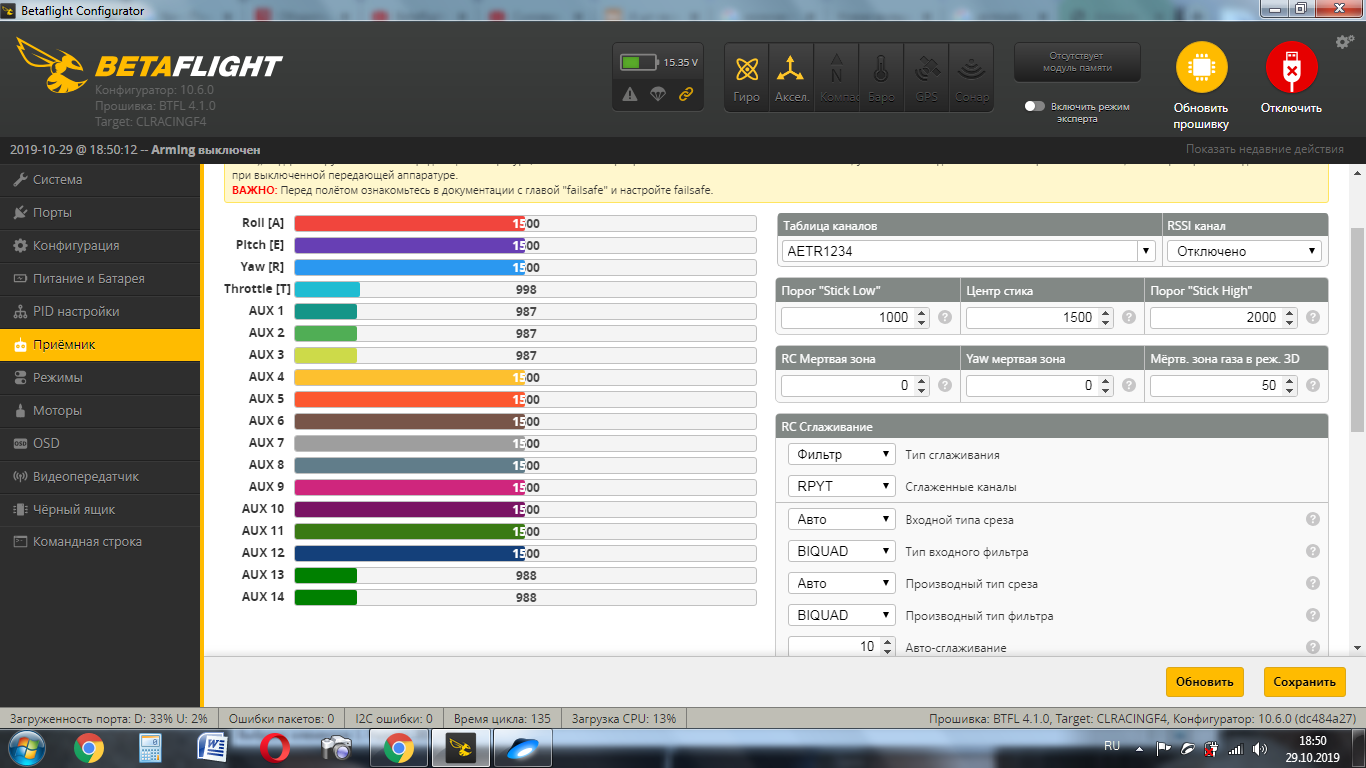Viewport: 1366px width, 768px height.
Task: Open Тип сглаживания Фильтр dropdown
Action: (x=841, y=454)
